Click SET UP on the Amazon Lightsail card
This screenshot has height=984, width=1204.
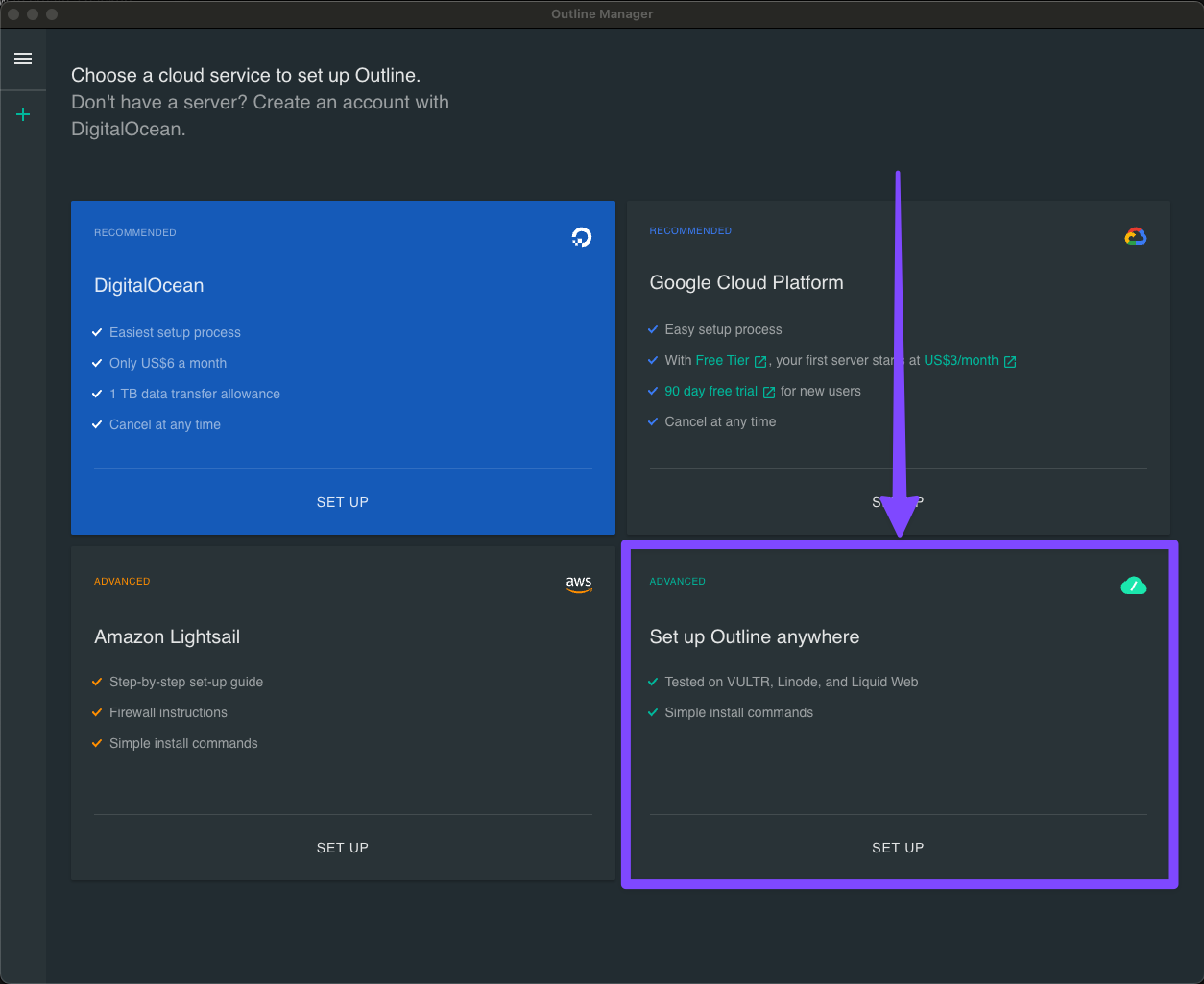(343, 848)
